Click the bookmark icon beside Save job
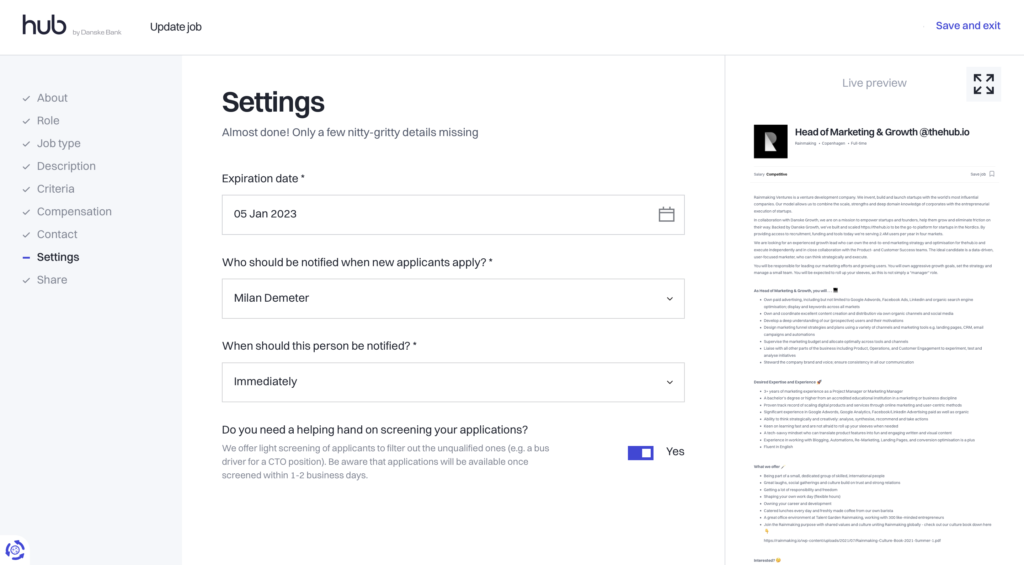The height and width of the screenshot is (565, 1024). [x=991, y=174]
